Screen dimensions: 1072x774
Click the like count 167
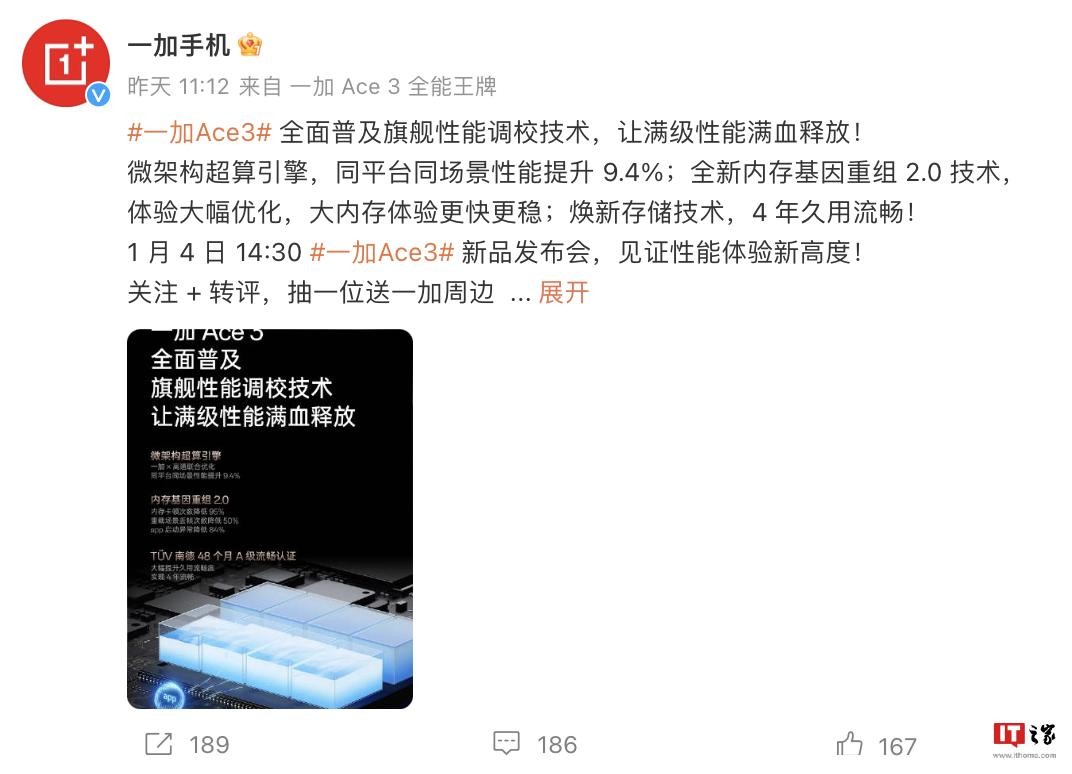[898, 746]
